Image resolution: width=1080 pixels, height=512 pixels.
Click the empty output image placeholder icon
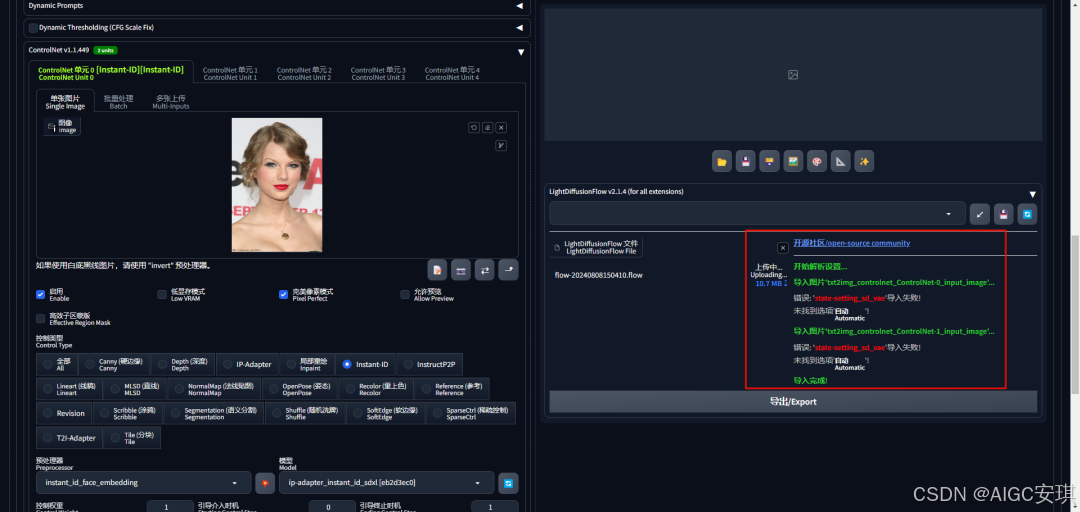(x=793, y=74)
